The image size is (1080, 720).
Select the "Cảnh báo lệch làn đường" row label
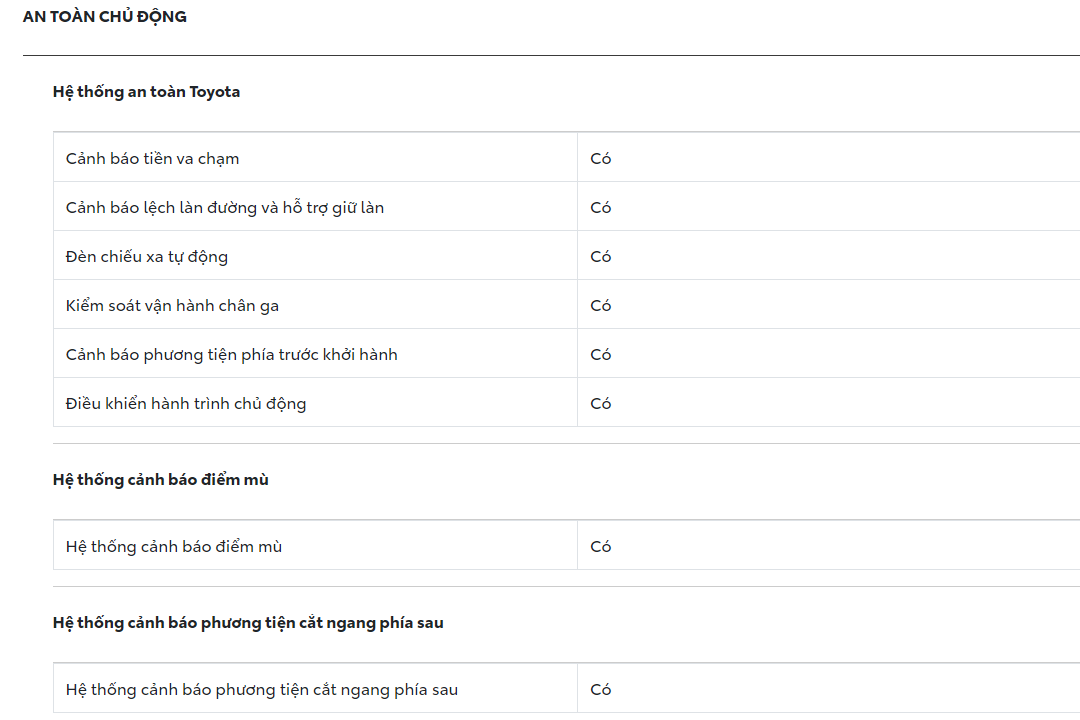225,208
